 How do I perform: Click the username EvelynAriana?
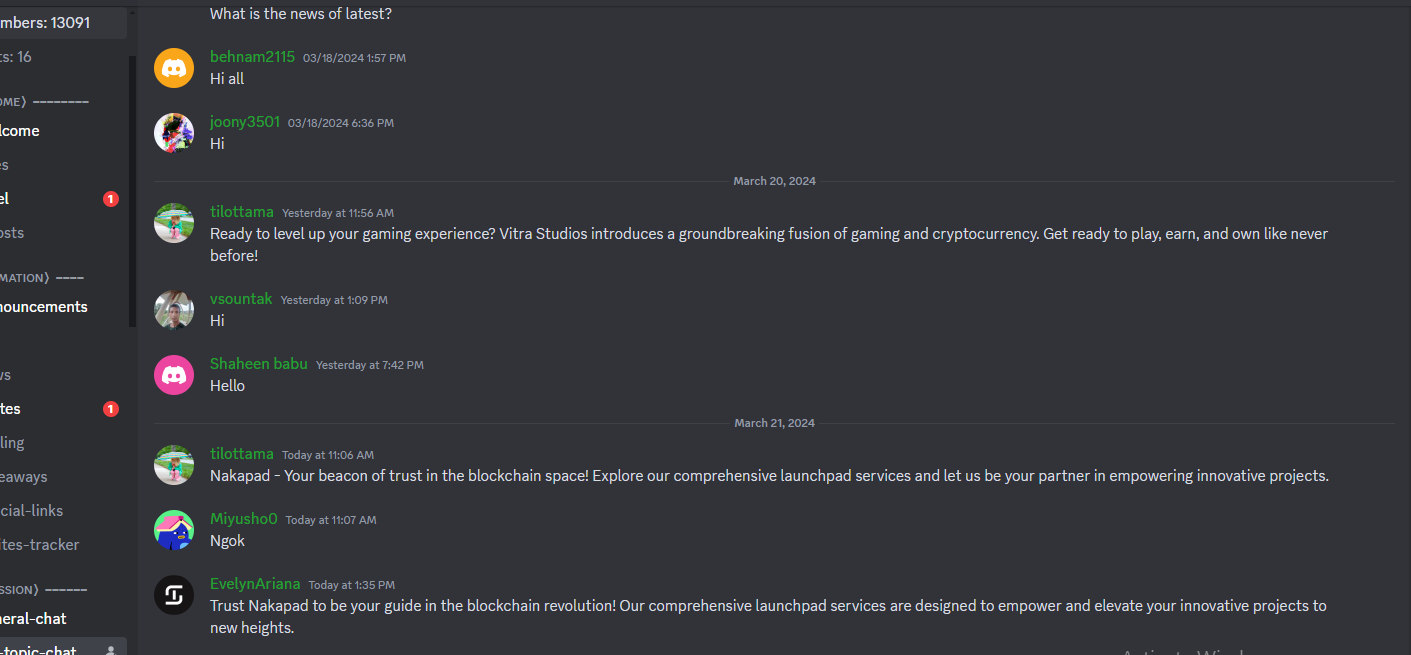(255, 584)
